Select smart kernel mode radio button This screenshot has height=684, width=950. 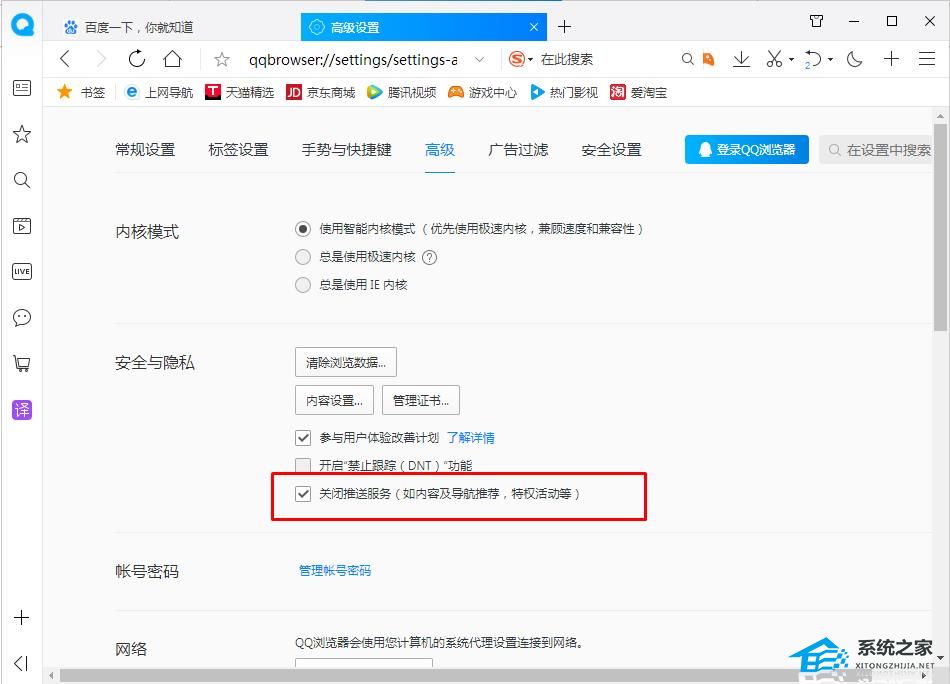303,229
